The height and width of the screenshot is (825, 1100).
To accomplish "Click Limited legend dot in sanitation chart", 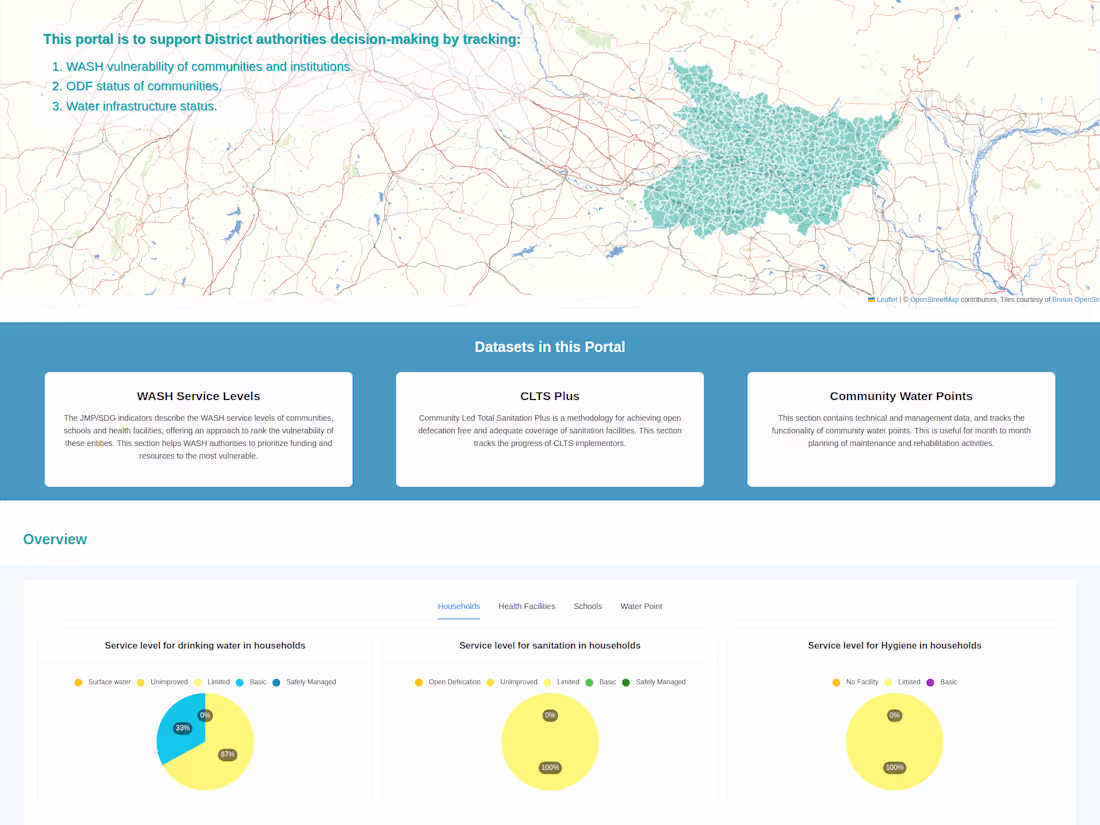I will pos(547,683).
